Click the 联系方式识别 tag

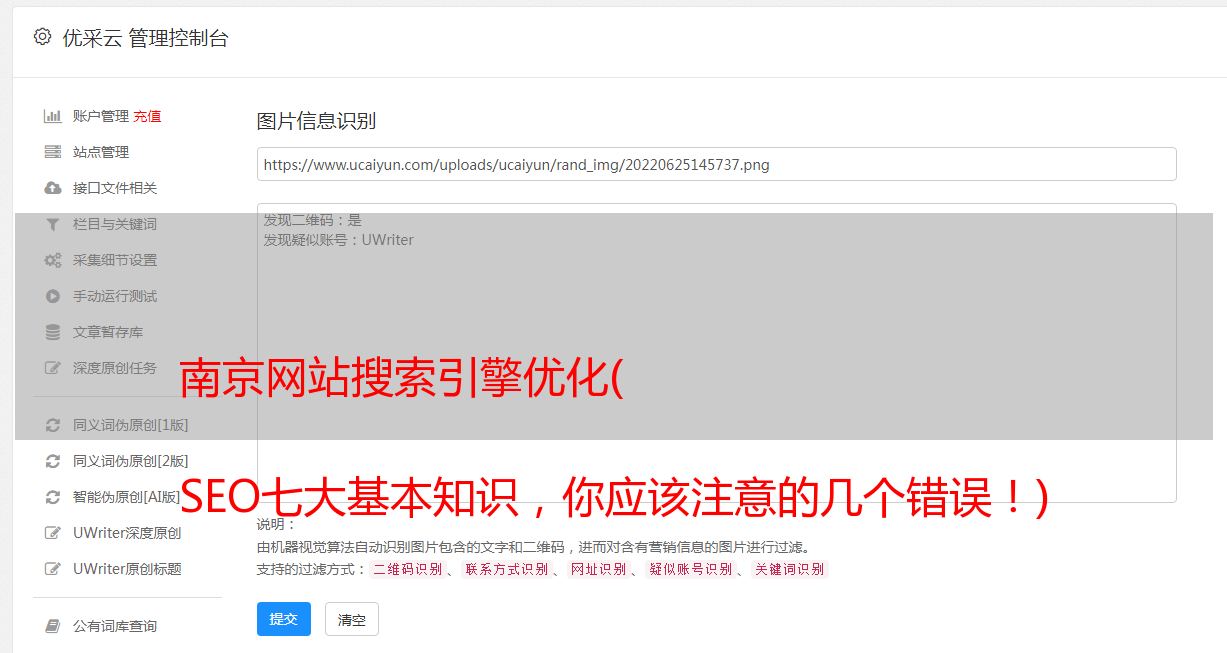[x=507, y=569]
